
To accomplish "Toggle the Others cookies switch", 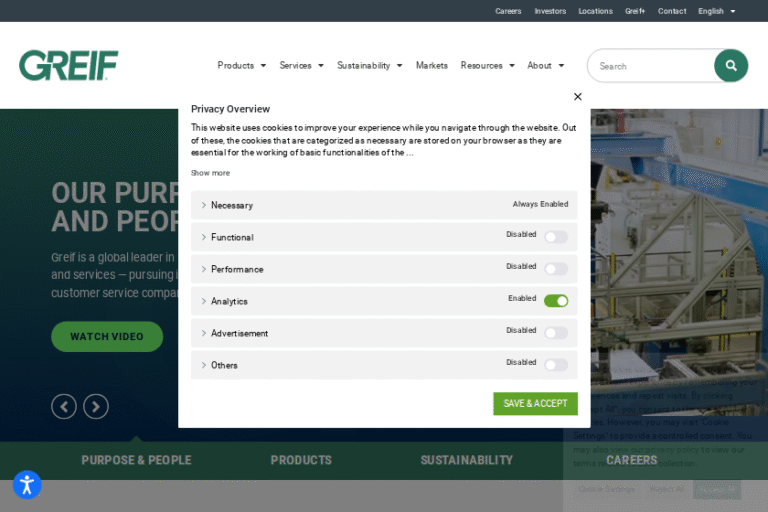I will point(556,365).
